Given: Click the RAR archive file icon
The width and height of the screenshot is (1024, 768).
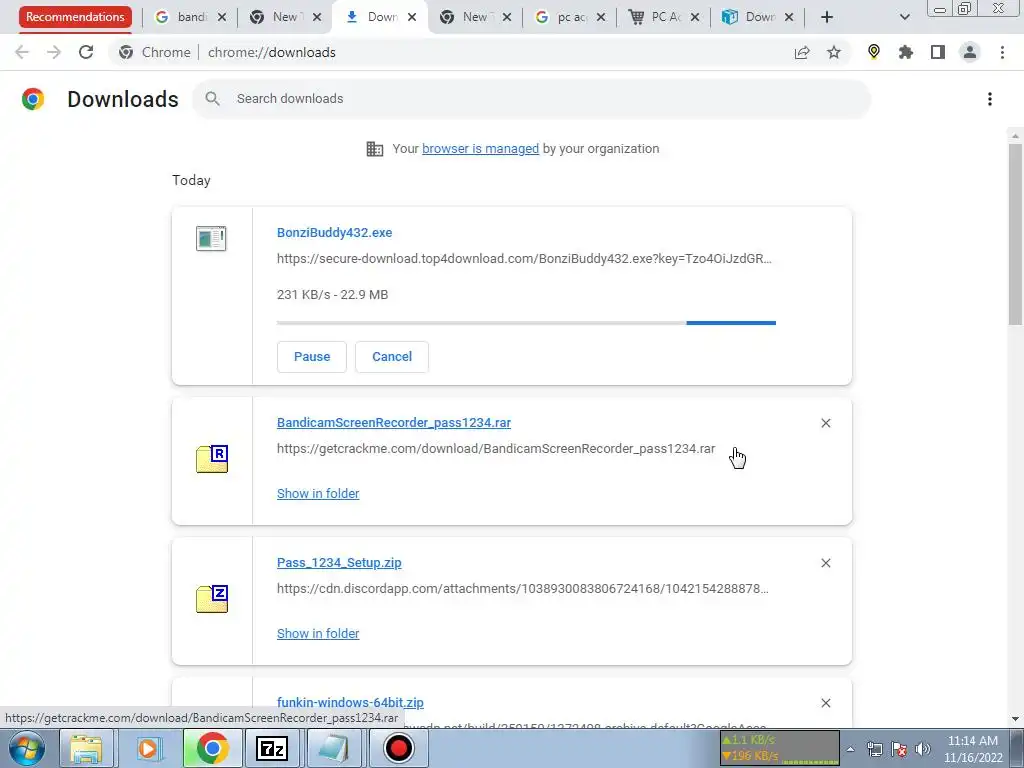Looking at the screenshot, I should 212,458.
